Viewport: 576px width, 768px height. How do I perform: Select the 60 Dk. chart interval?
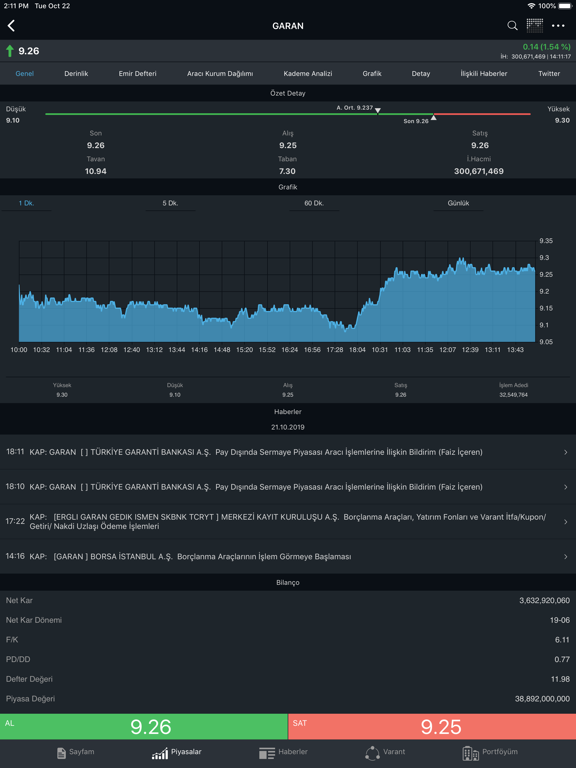314,203
